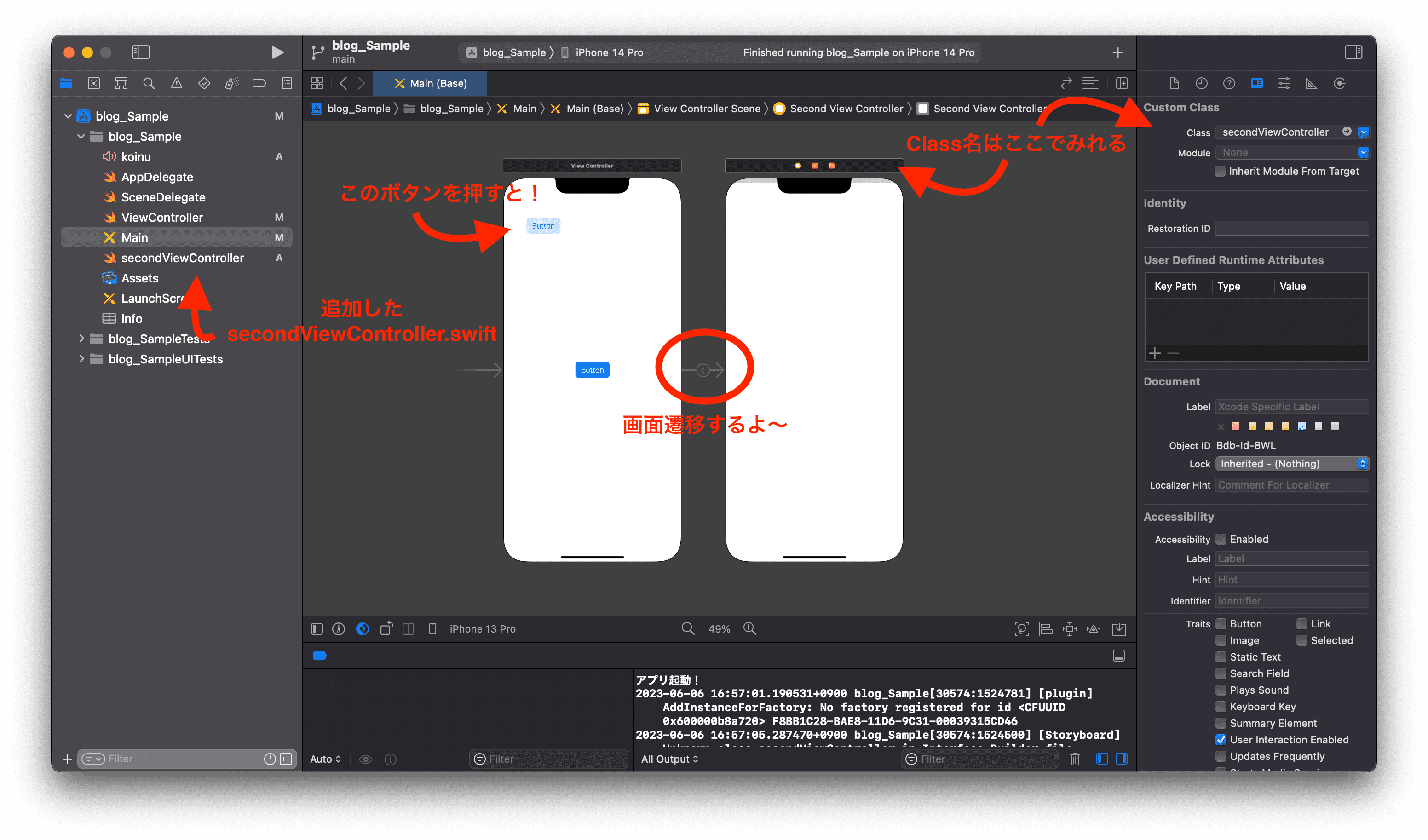Select the blog_Sample scheme

pos(506,53)
